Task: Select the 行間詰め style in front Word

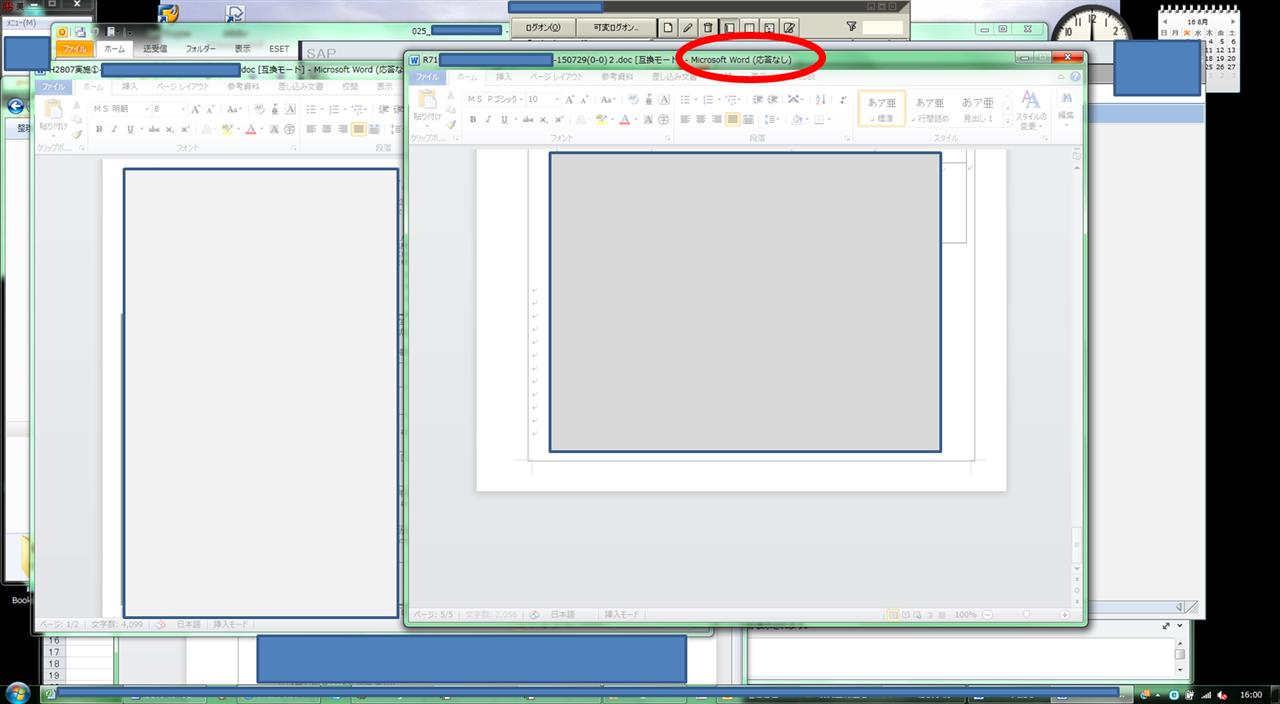Action: point(931,108)
